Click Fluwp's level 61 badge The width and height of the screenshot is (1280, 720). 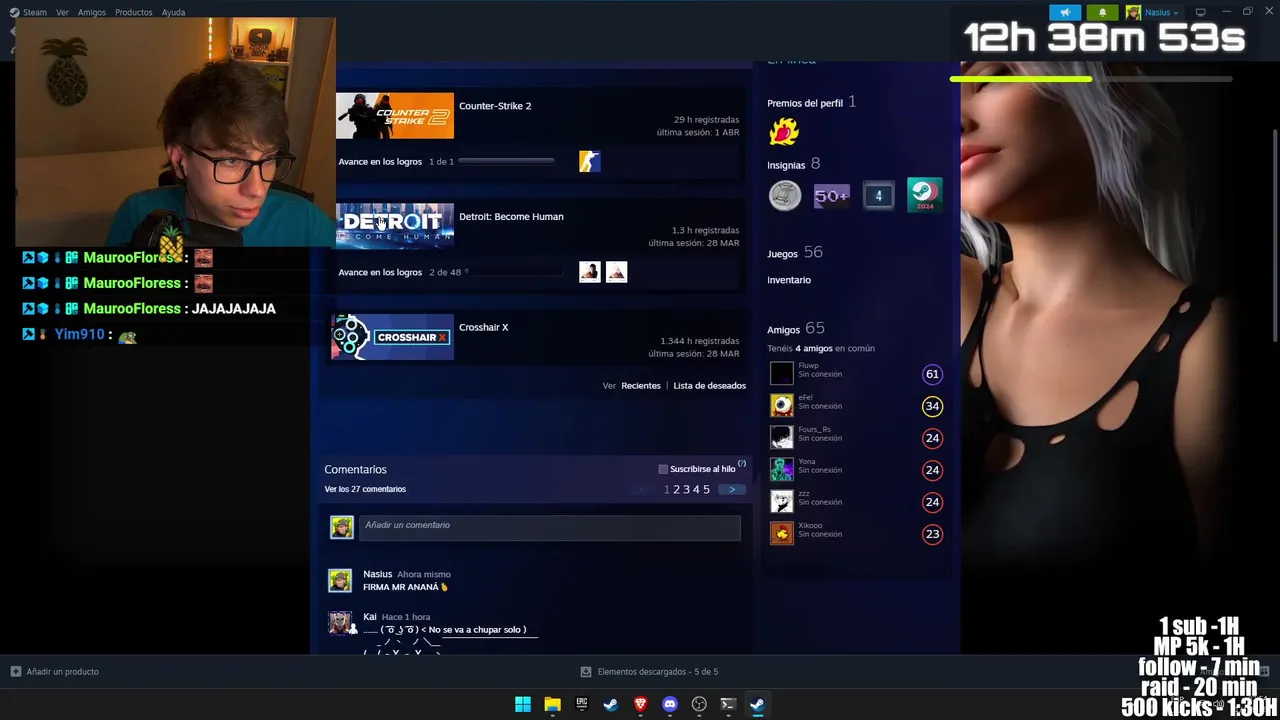coord(932,374)
